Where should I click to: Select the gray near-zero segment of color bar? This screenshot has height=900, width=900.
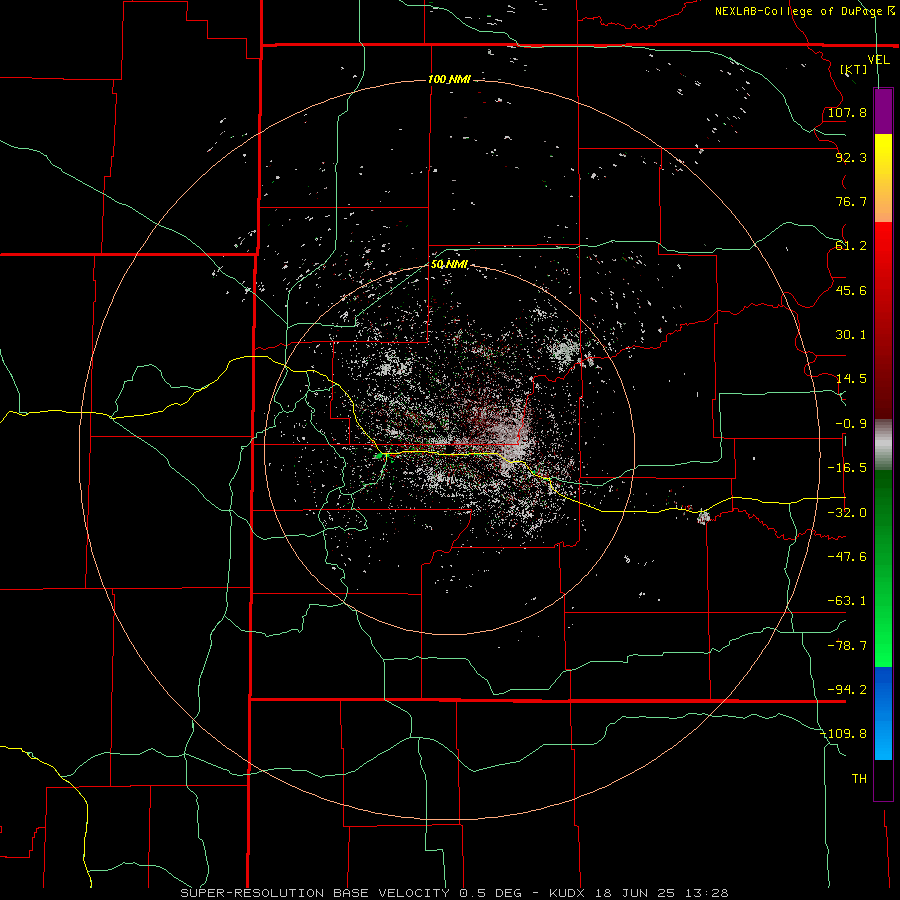[x=883, y=445]
